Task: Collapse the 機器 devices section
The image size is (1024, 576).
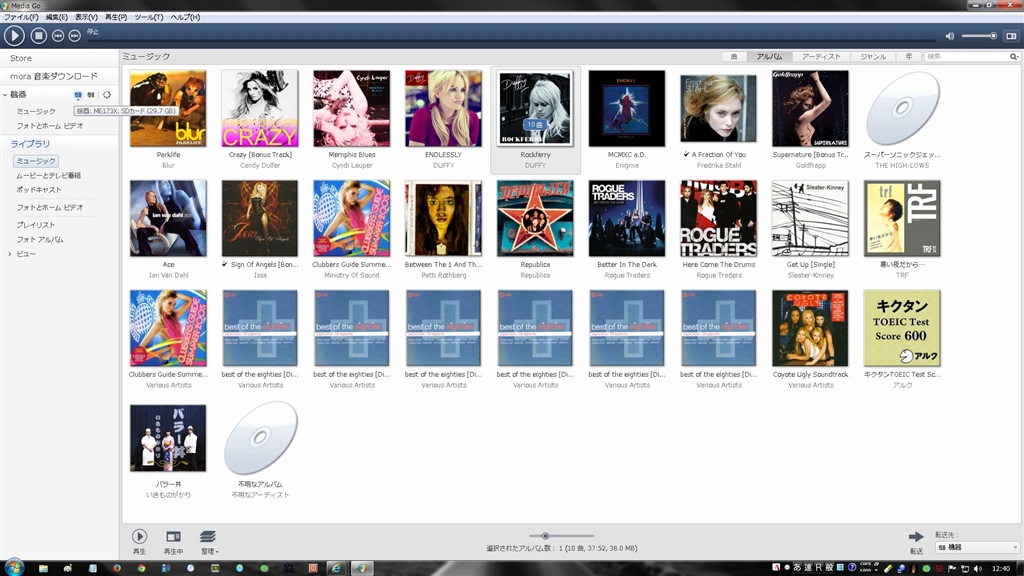Action: 5,95
